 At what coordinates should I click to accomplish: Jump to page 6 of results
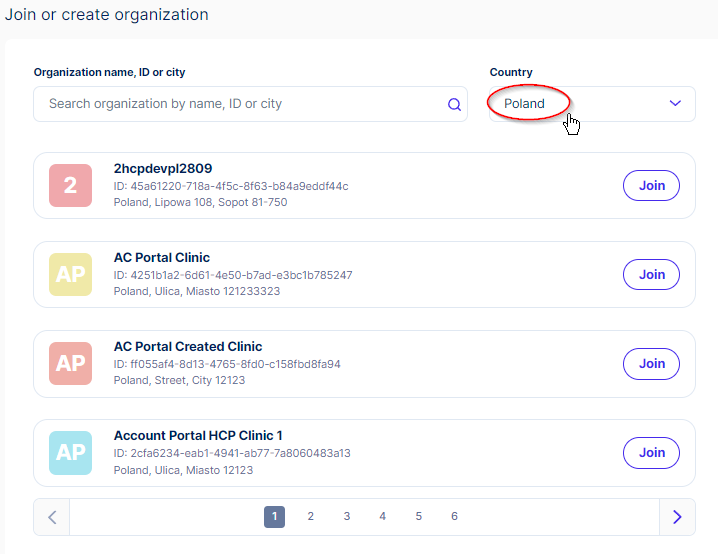pos(454,516)
